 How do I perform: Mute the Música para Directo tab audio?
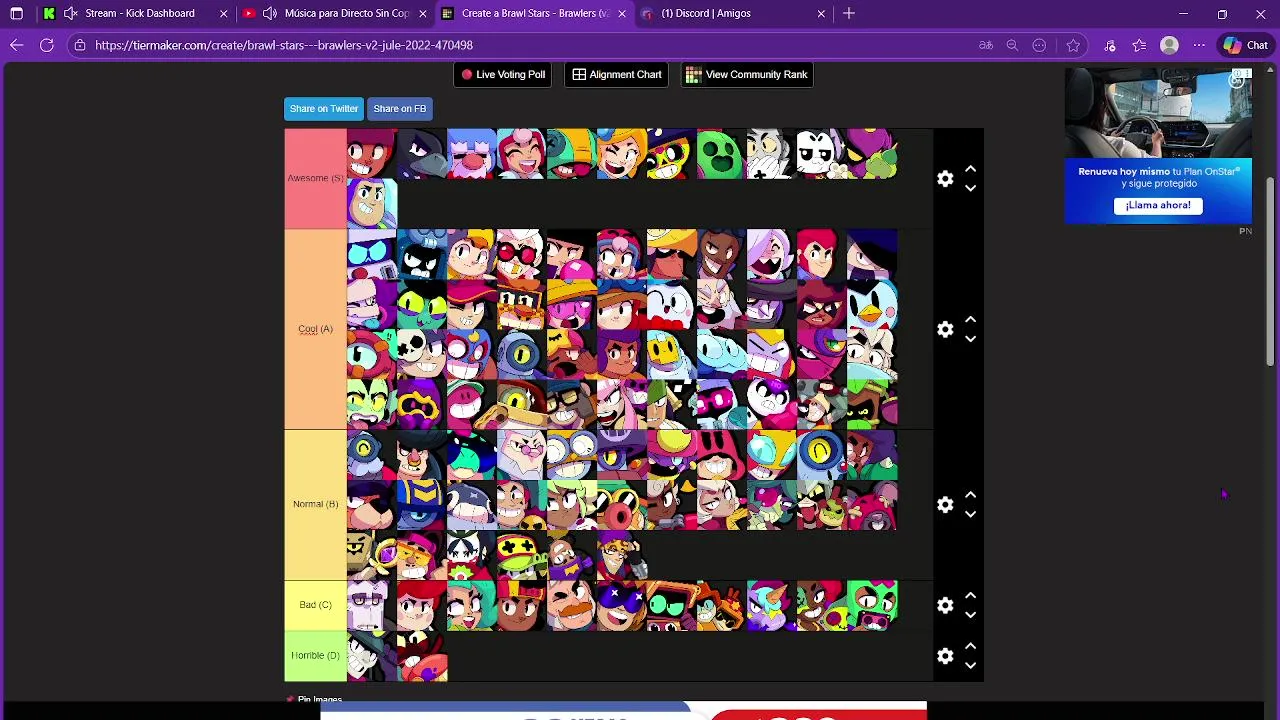coord(270,13)
